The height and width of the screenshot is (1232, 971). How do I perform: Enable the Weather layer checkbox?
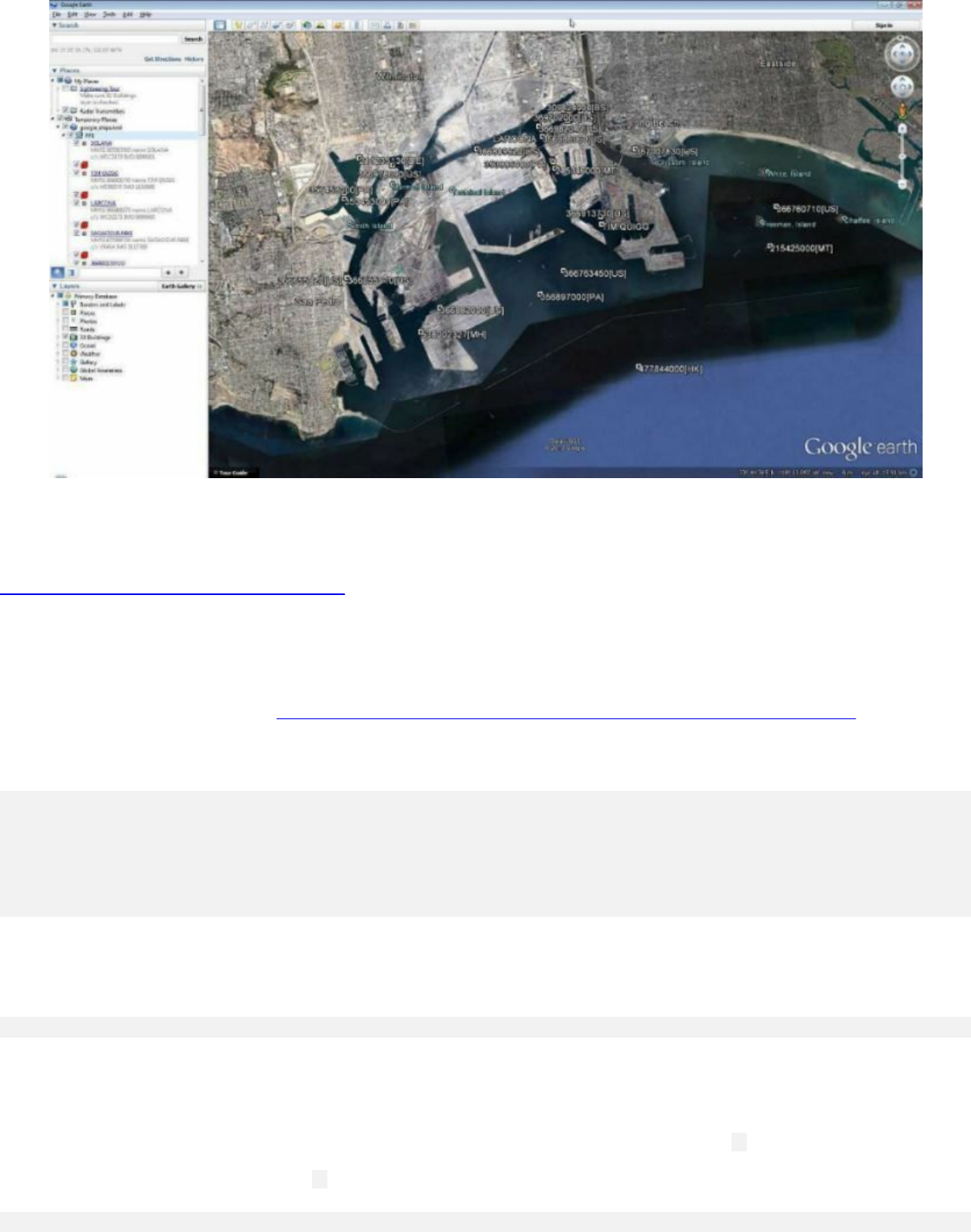(x=65, y=354)
